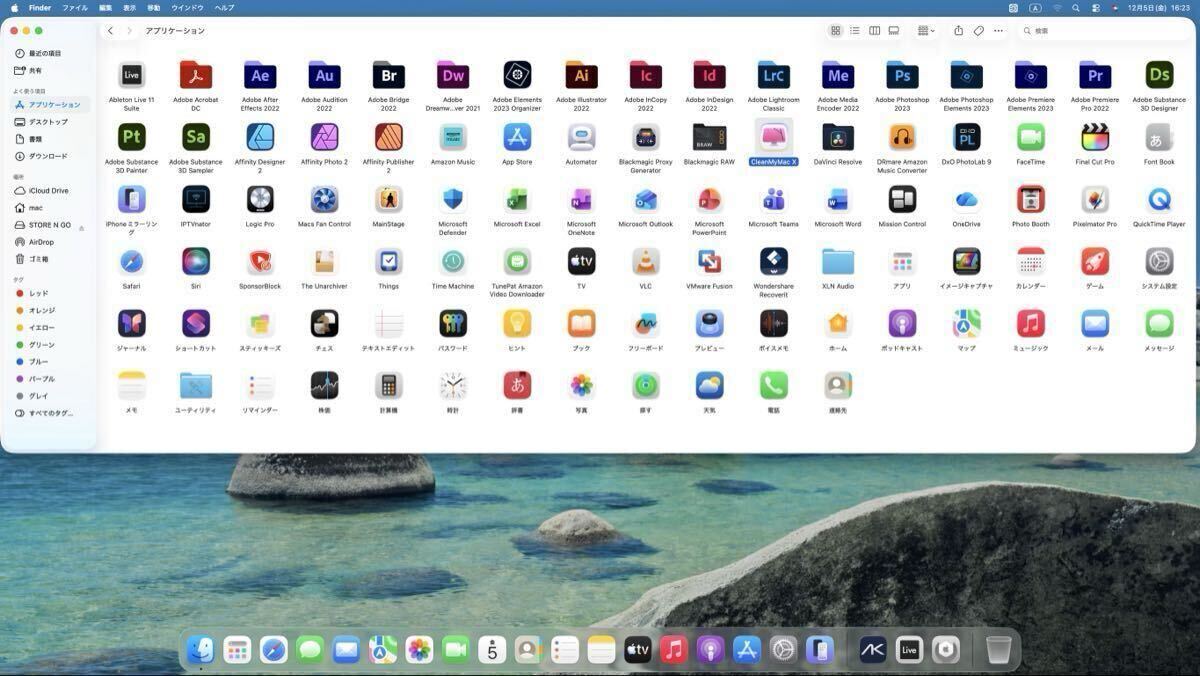Select the red レッド tag in sidebar

click(38, 293)
